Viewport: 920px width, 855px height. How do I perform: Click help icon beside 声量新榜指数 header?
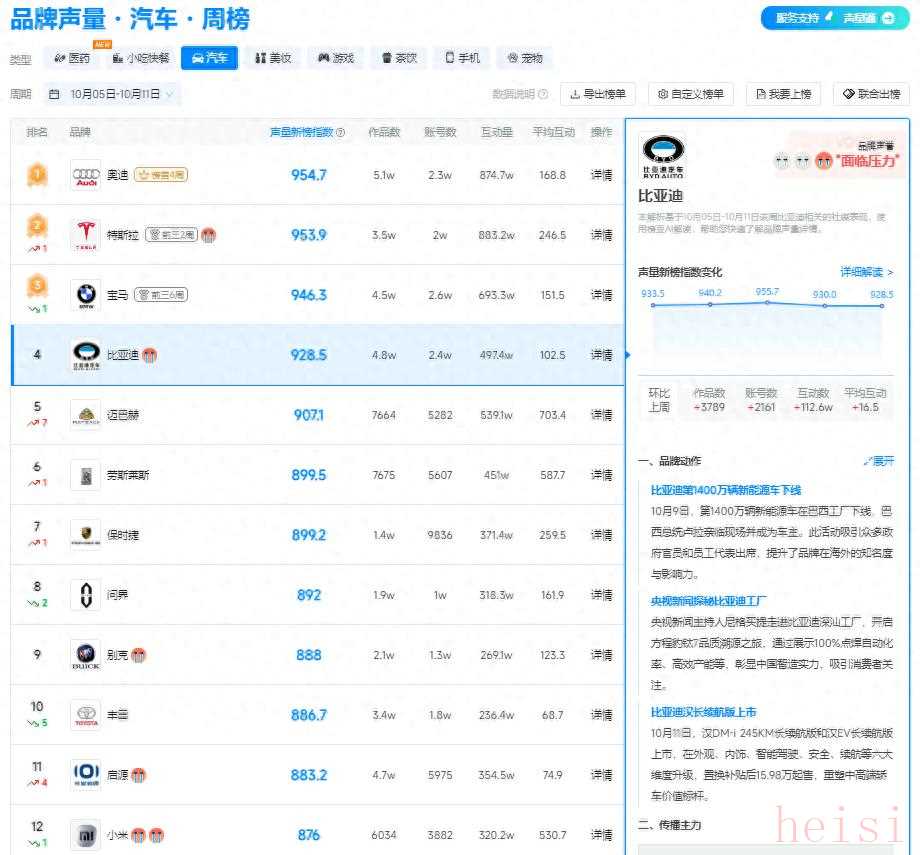pyautogui.click(x=341, y=132)
